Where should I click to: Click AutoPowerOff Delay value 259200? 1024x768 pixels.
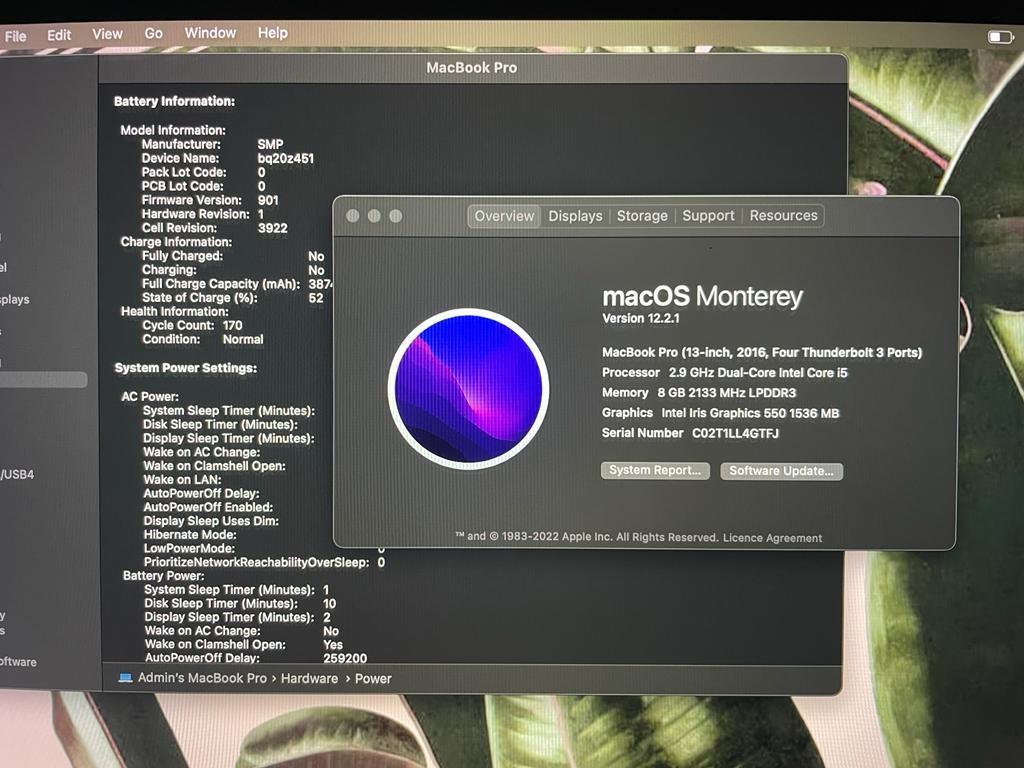pyautogui.click(x=345, y=658)
